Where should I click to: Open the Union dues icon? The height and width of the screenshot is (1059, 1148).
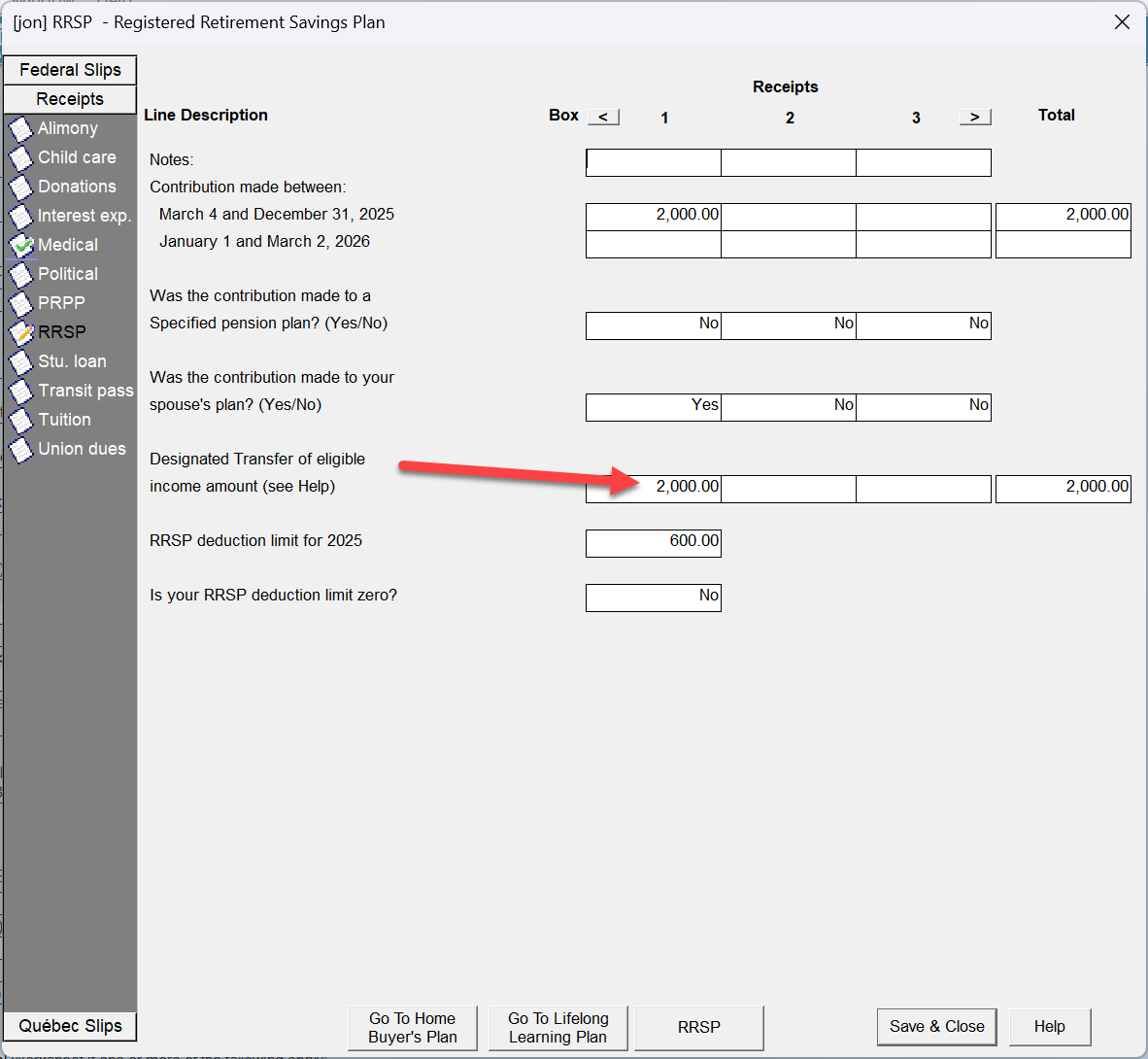coord(20,449)
